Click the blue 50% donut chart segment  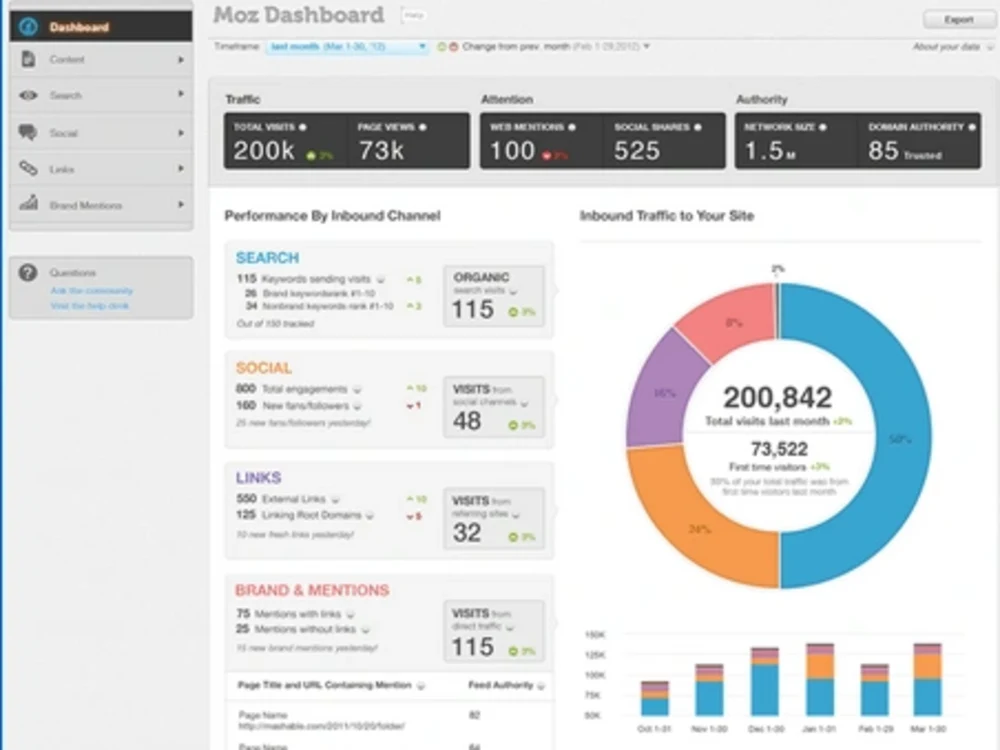pyautogui.click(x=899, y=439)
